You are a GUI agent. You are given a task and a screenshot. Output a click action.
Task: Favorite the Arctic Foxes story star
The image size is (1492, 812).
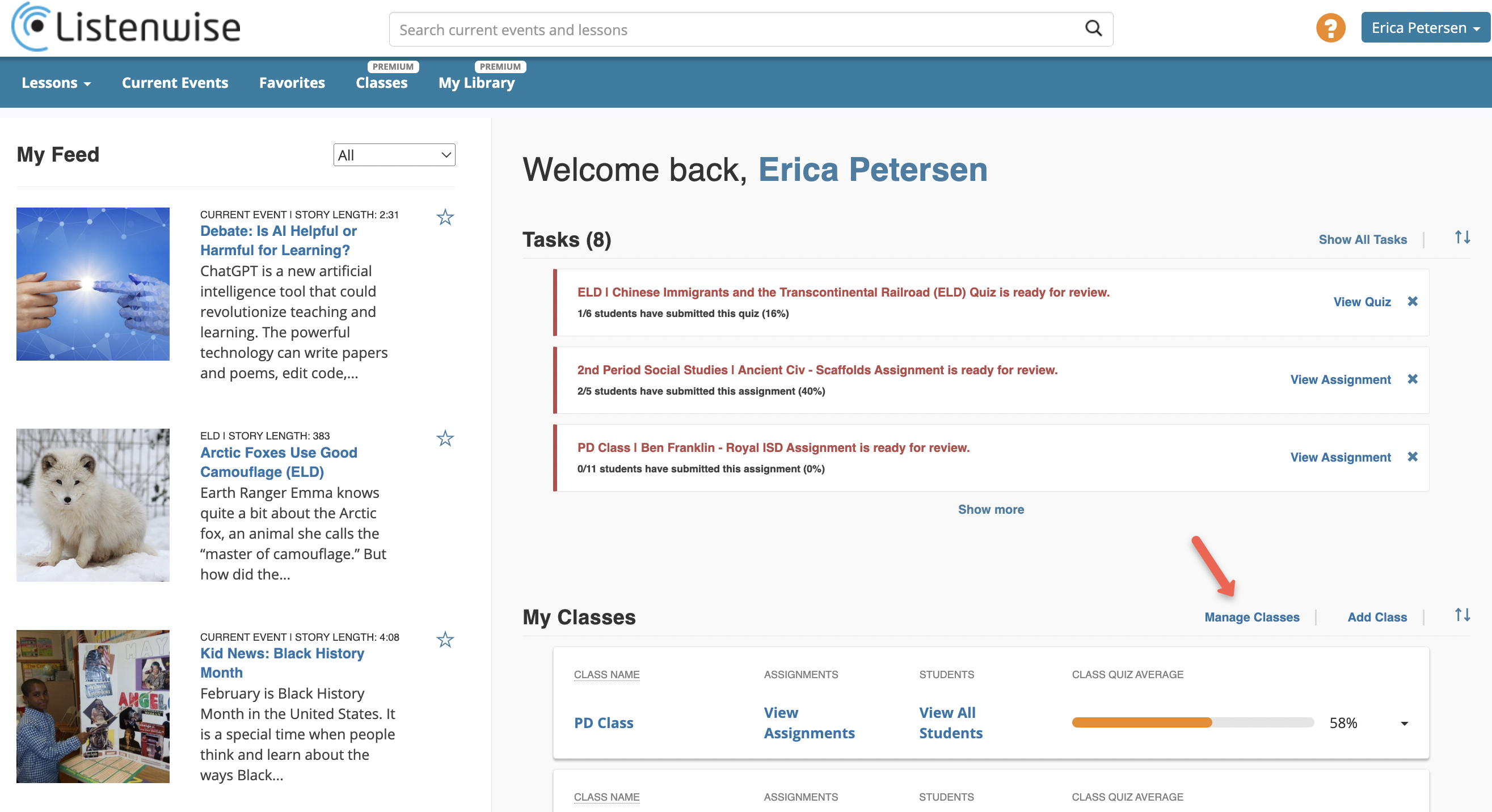coord(445,439)
